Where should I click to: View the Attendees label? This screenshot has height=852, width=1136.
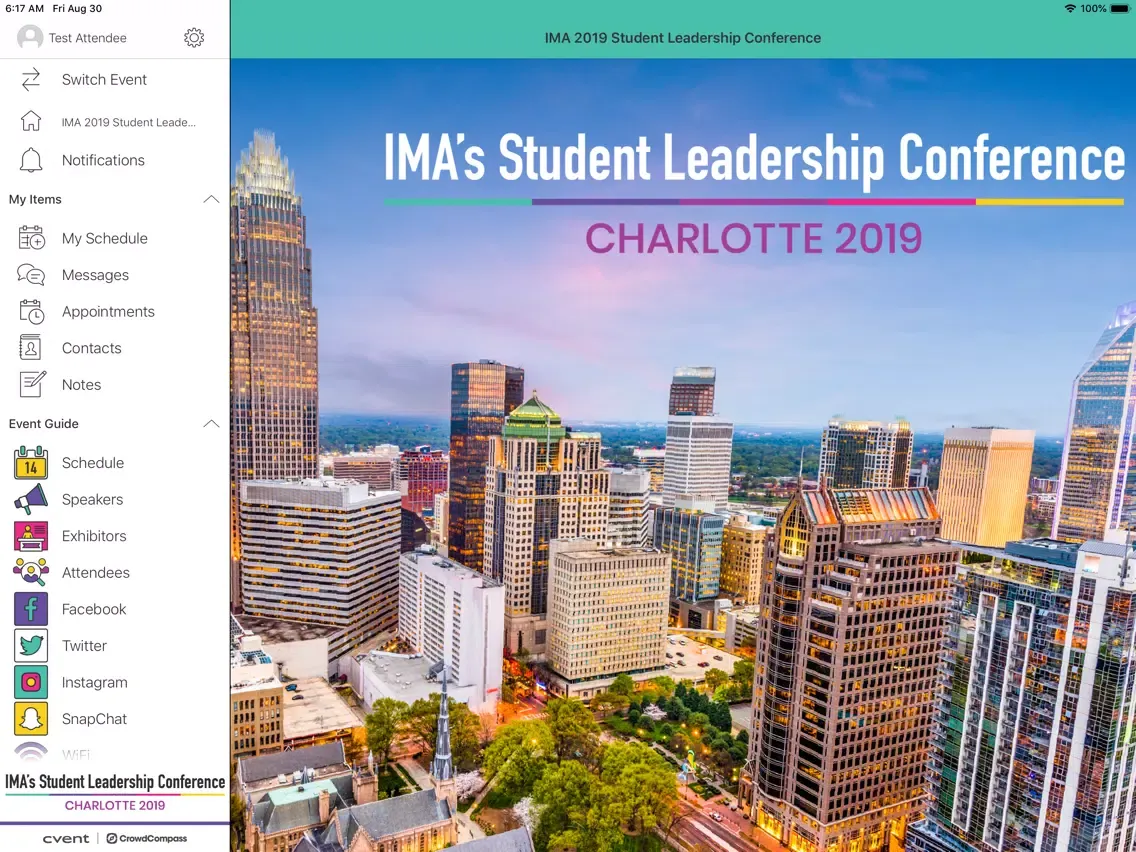click(x=96, y=572)
